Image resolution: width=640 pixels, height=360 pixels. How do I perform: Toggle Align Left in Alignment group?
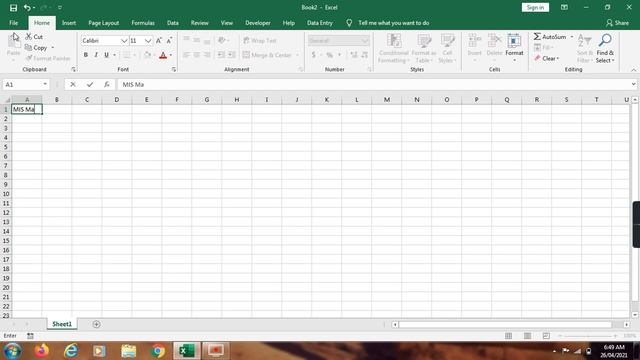tap(186, 55)
